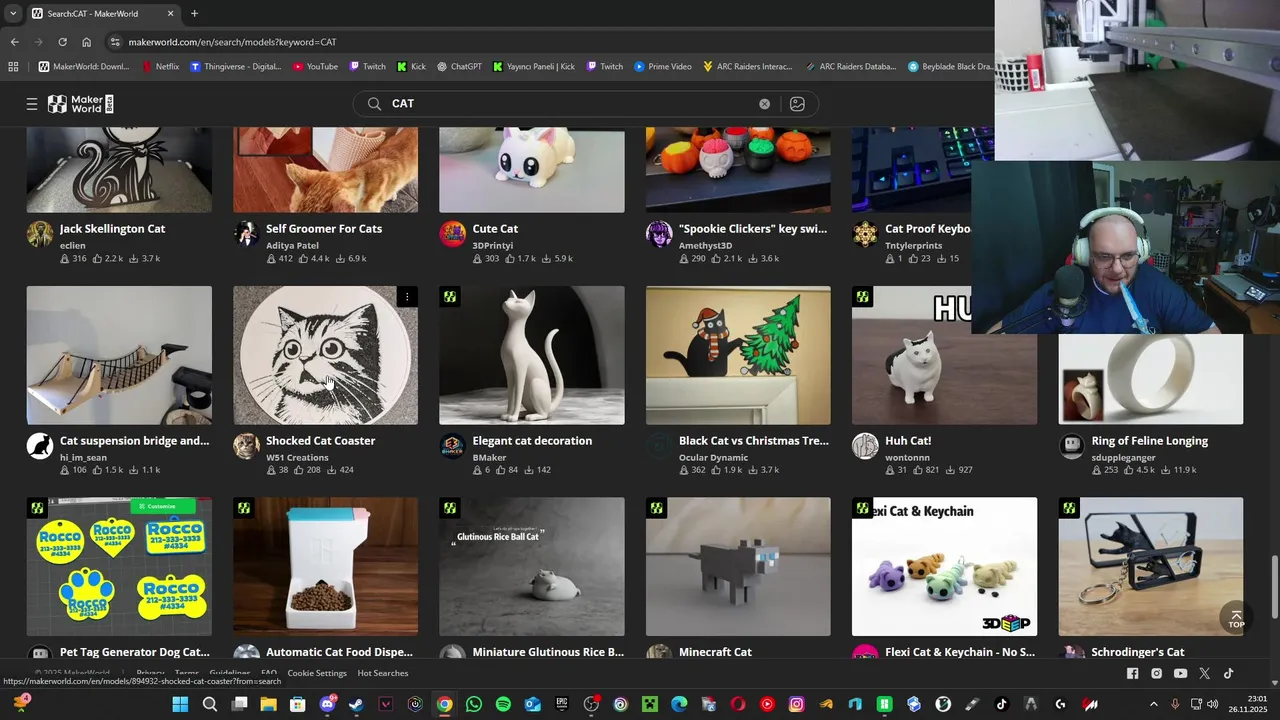The width and height of the screenshot is (1280, 720).
Task: Click the search magnifier icon
Action: click(374, 104)
